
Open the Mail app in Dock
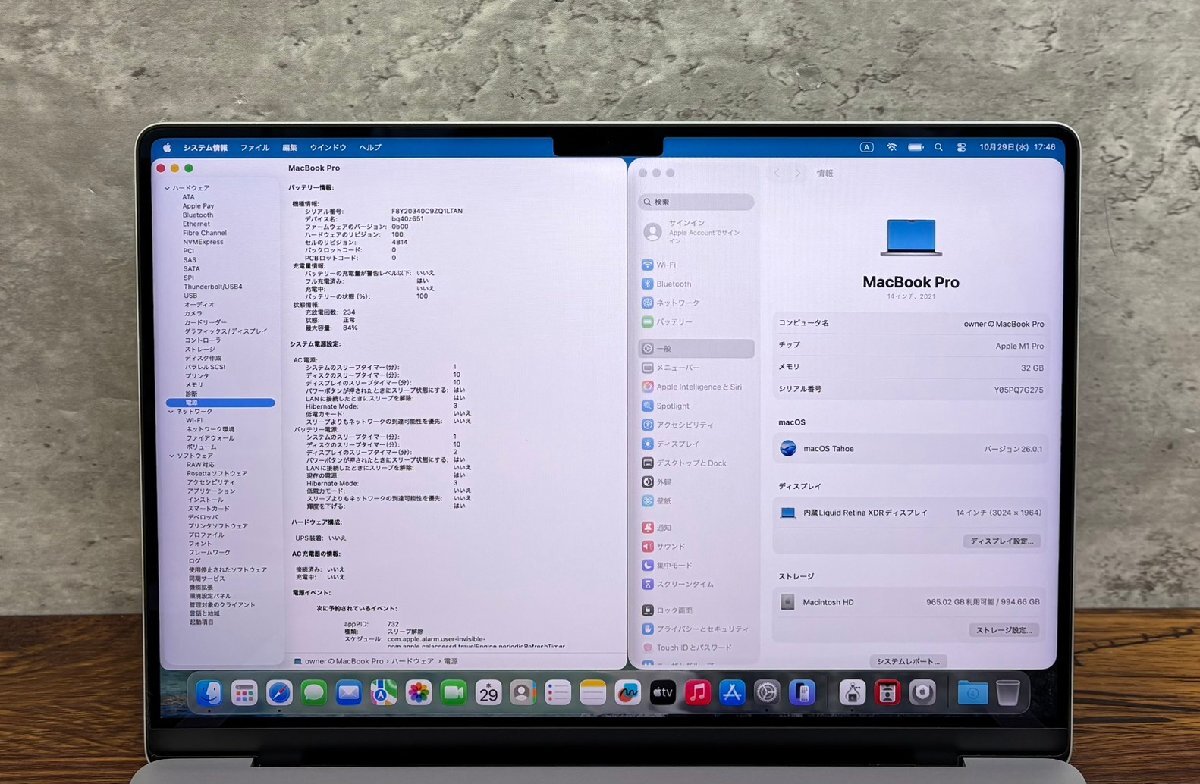coord(348,693)
